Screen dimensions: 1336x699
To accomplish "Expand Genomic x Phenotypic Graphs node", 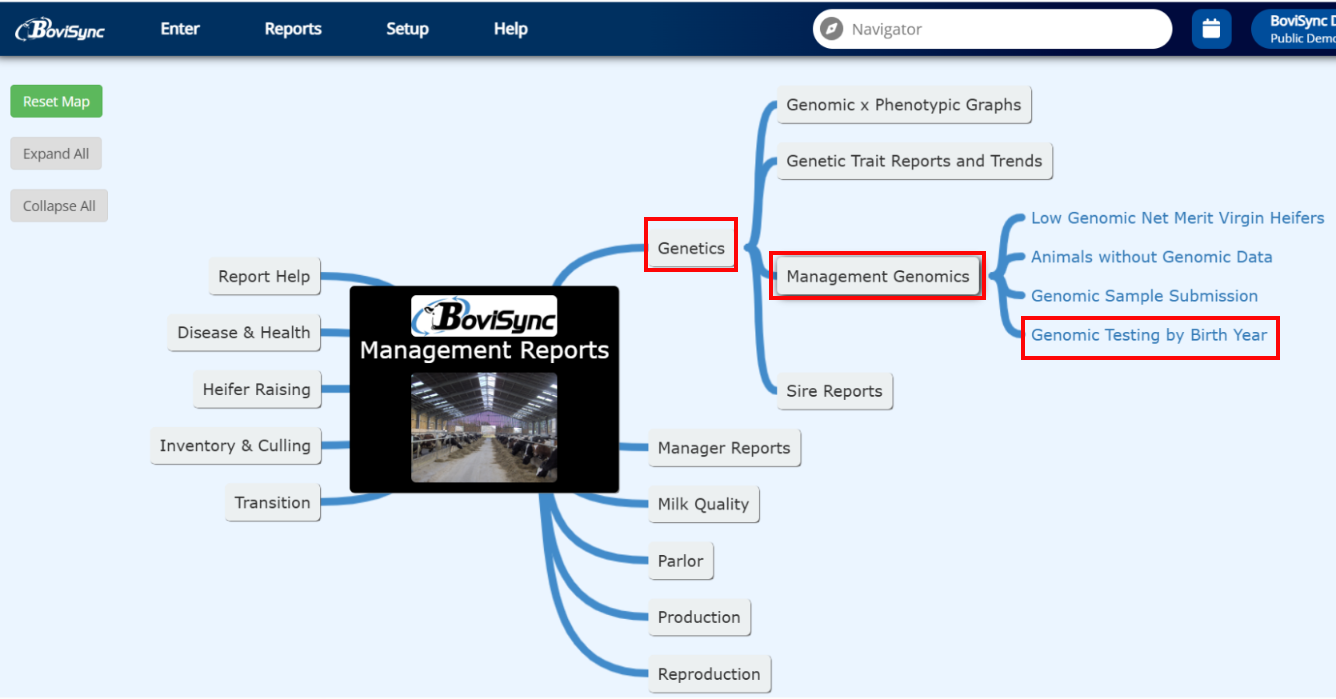I will click(x=904, y=105).
